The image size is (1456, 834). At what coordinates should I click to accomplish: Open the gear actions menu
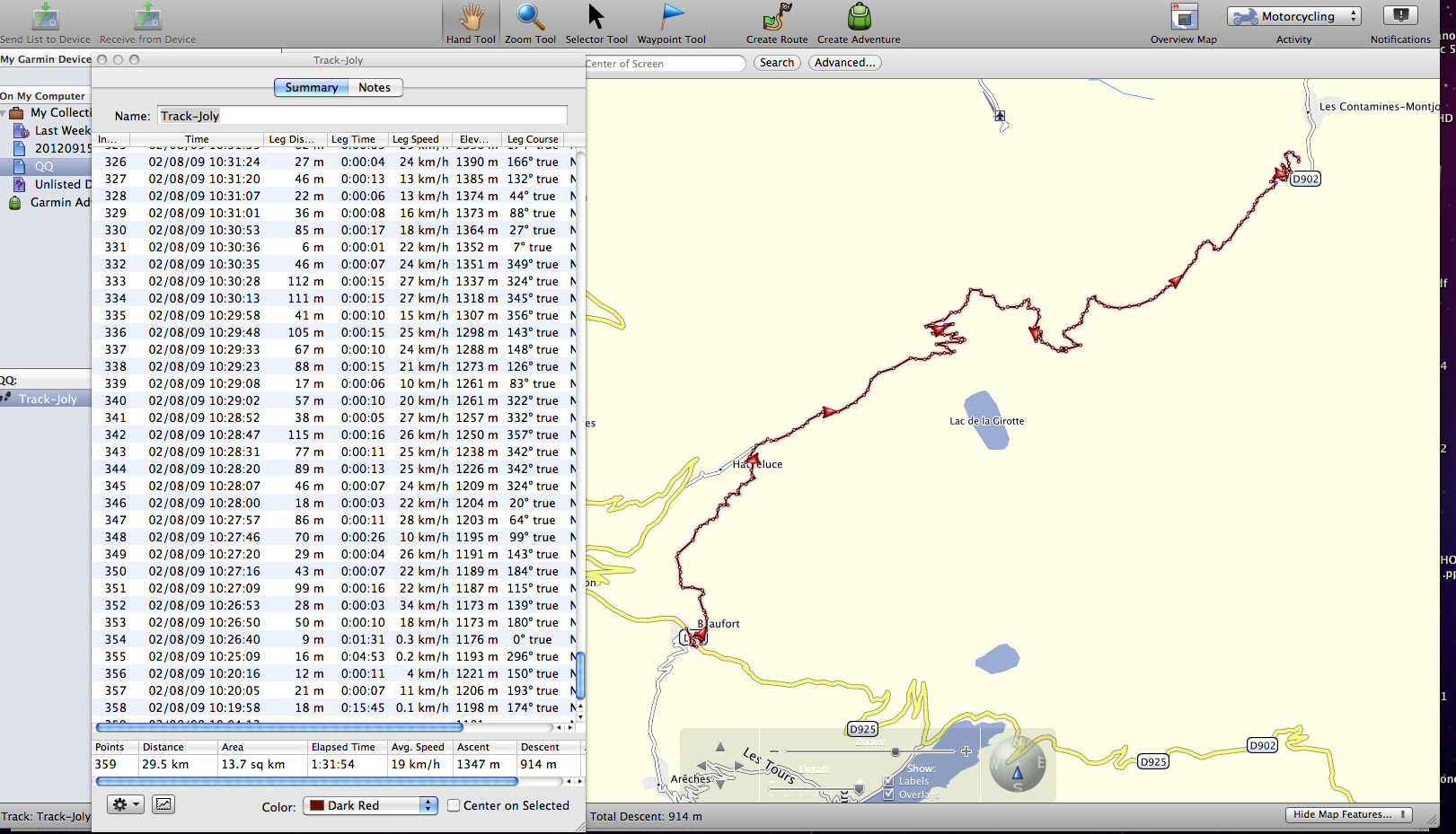[125, 804]
